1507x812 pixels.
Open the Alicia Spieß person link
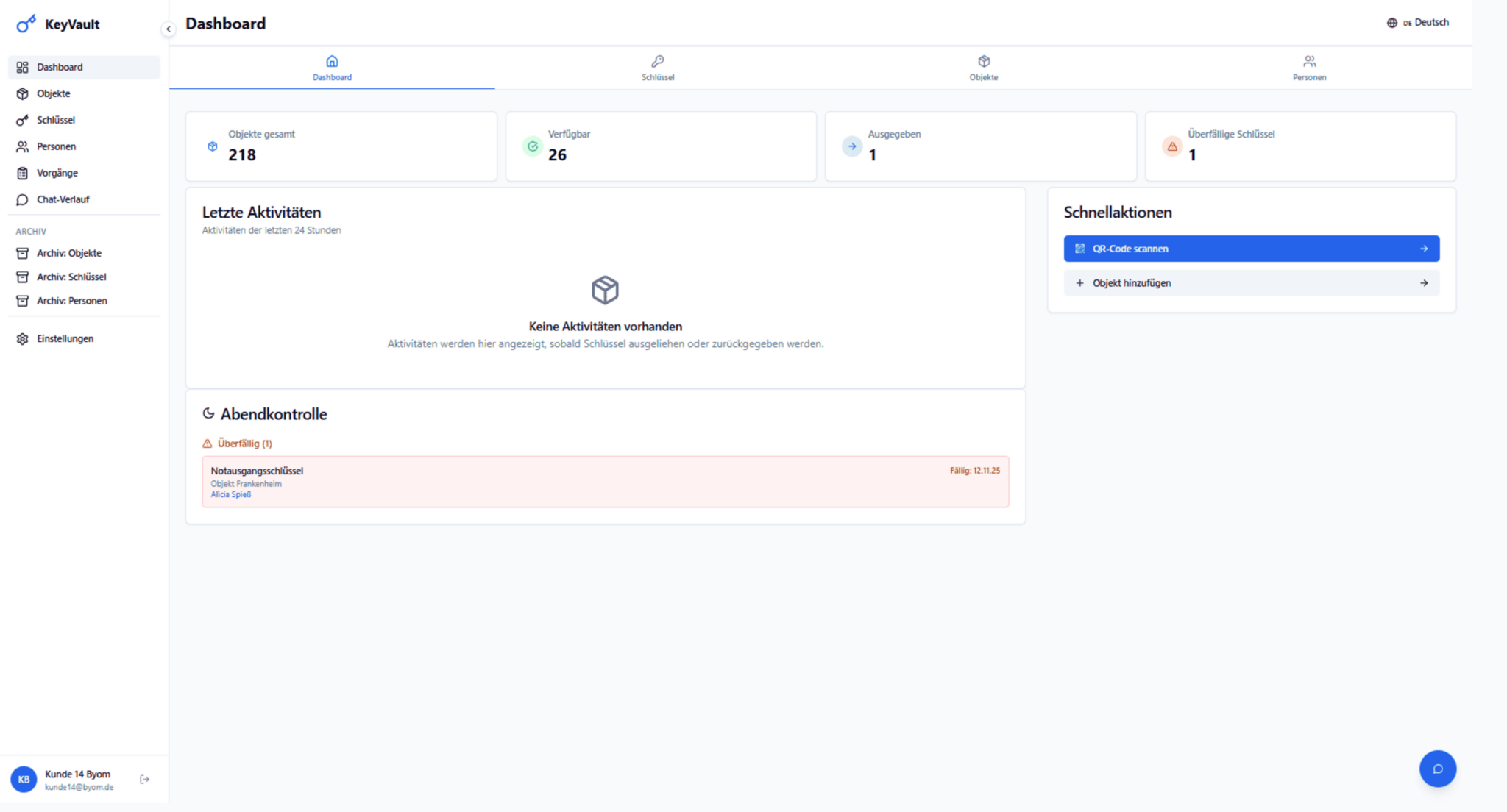[231, 495]
